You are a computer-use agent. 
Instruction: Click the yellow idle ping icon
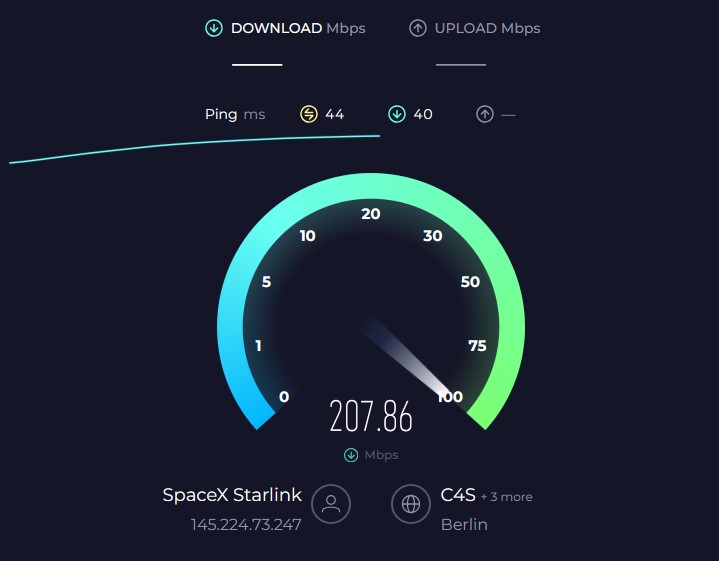coord(309,114)
